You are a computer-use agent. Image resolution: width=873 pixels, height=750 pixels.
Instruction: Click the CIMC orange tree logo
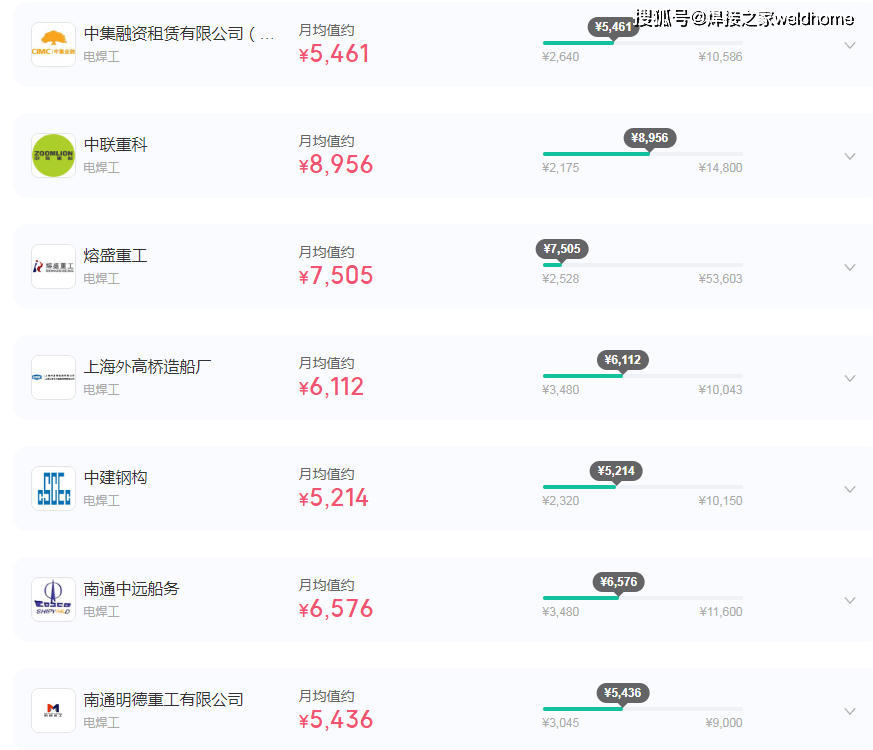point(53,45)
